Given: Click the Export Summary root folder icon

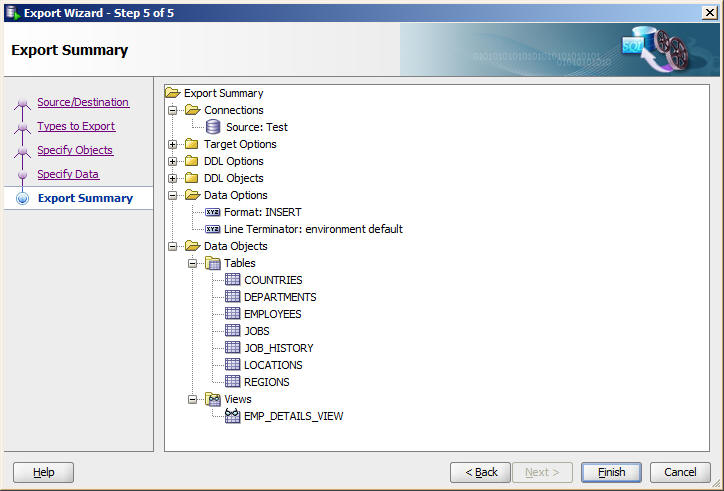Looking at the screenshot, I should pos(173,93).
